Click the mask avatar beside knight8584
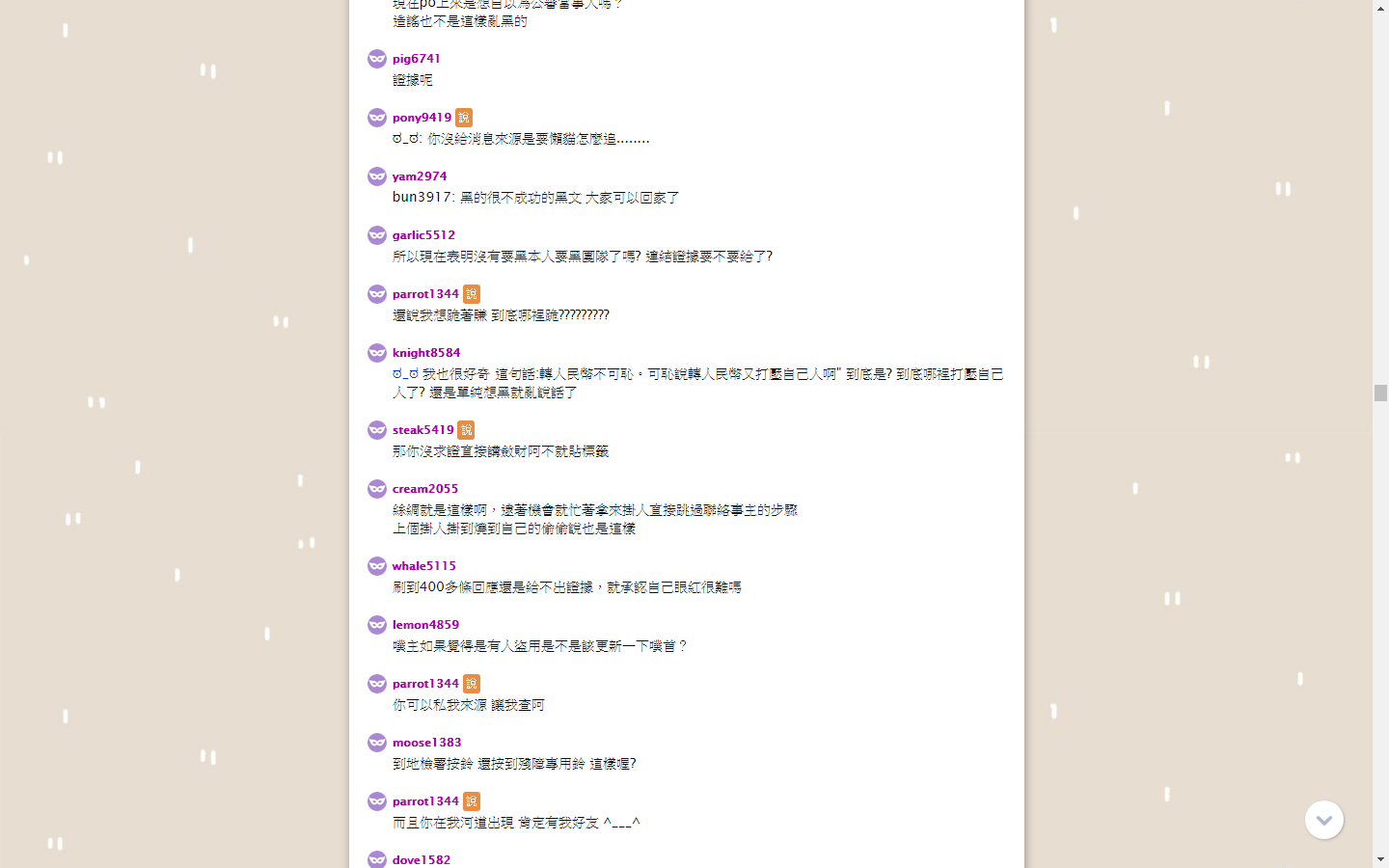 tap(377, 353)
